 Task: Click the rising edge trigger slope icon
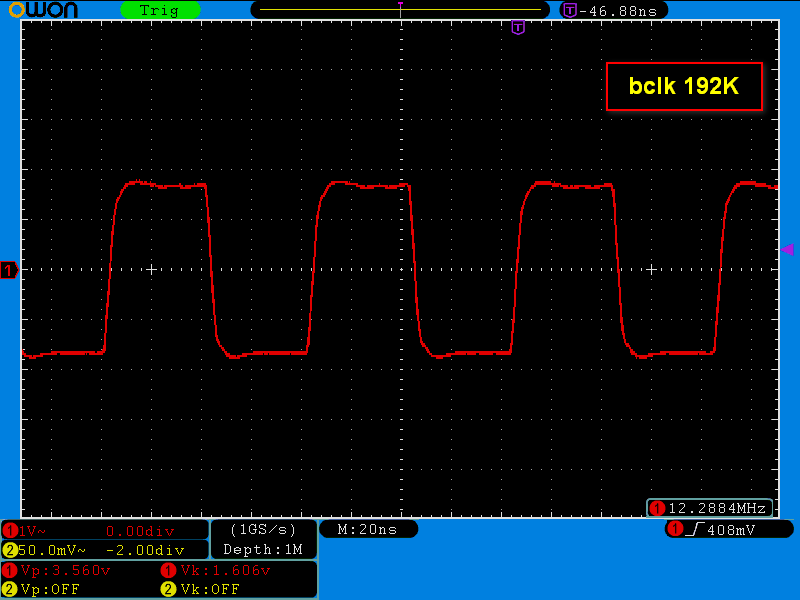(695, 530)
